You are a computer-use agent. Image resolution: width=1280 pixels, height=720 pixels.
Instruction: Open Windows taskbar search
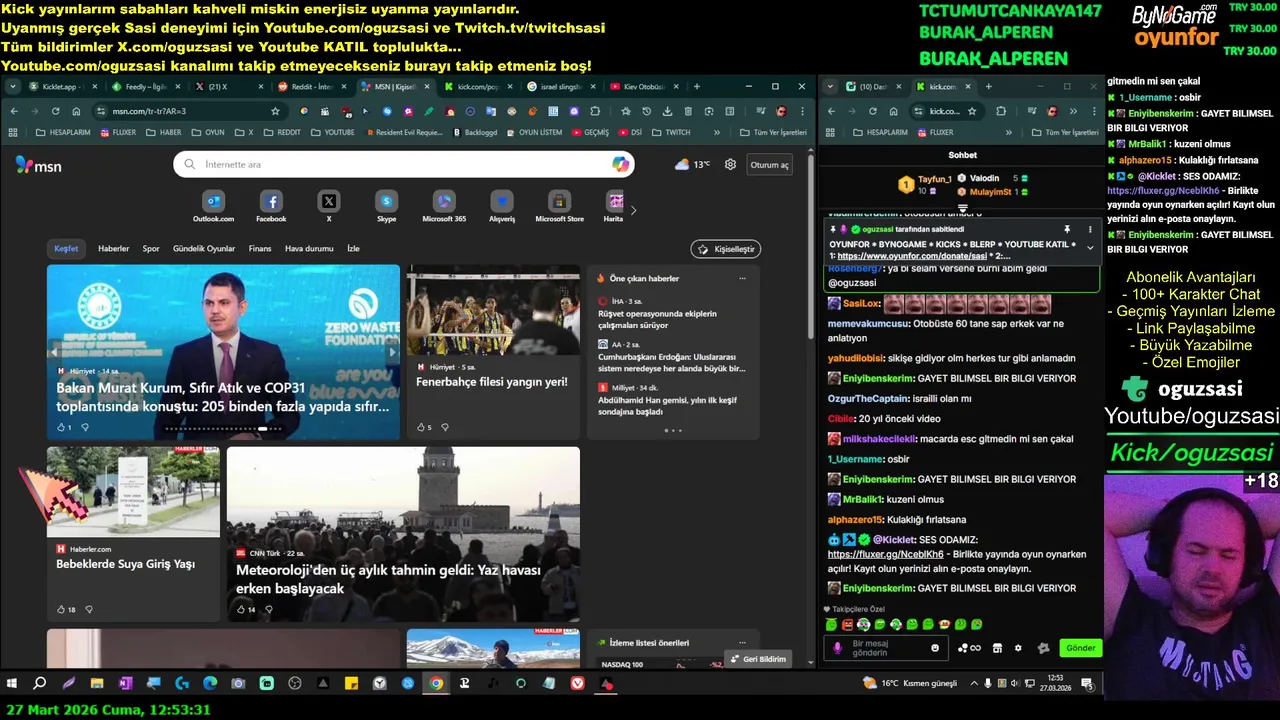[40, 683]
